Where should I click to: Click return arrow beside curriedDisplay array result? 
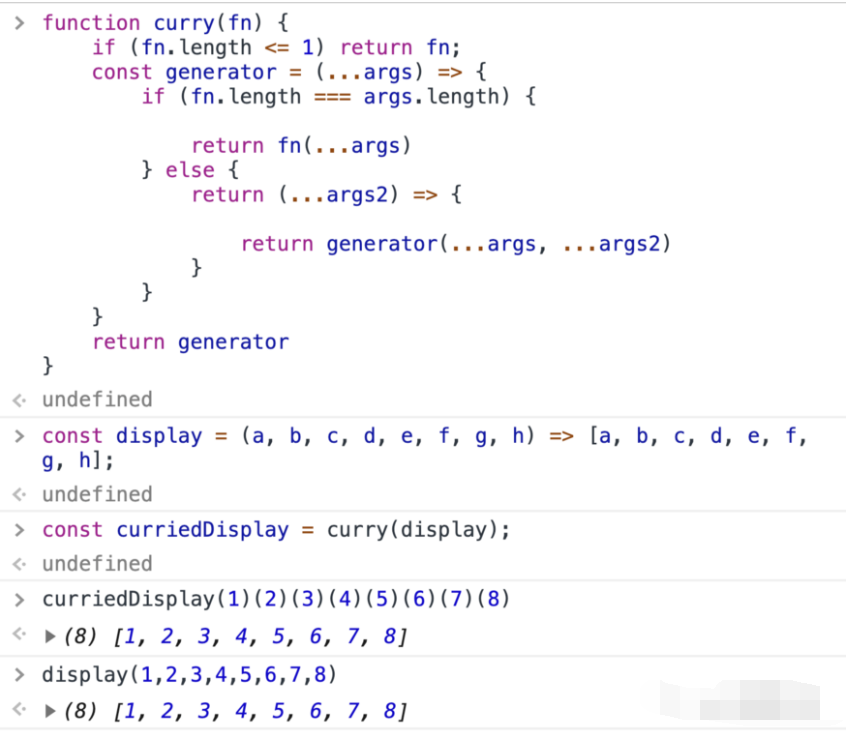coord(19,633)
